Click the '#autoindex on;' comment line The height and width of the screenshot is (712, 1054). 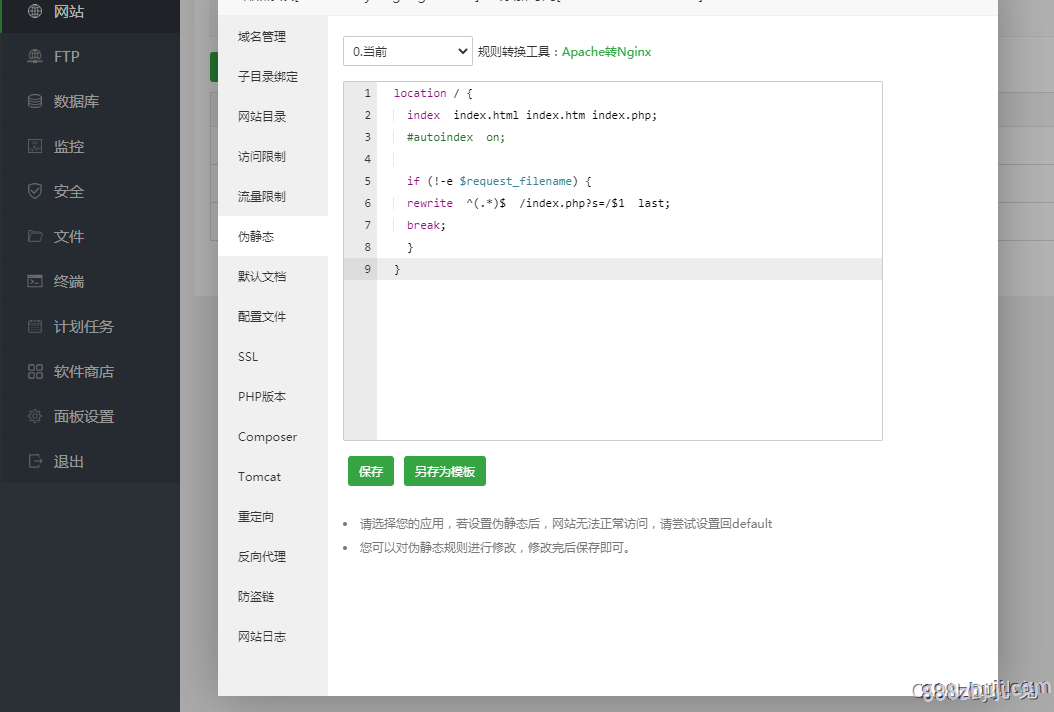tap(455, 137)
